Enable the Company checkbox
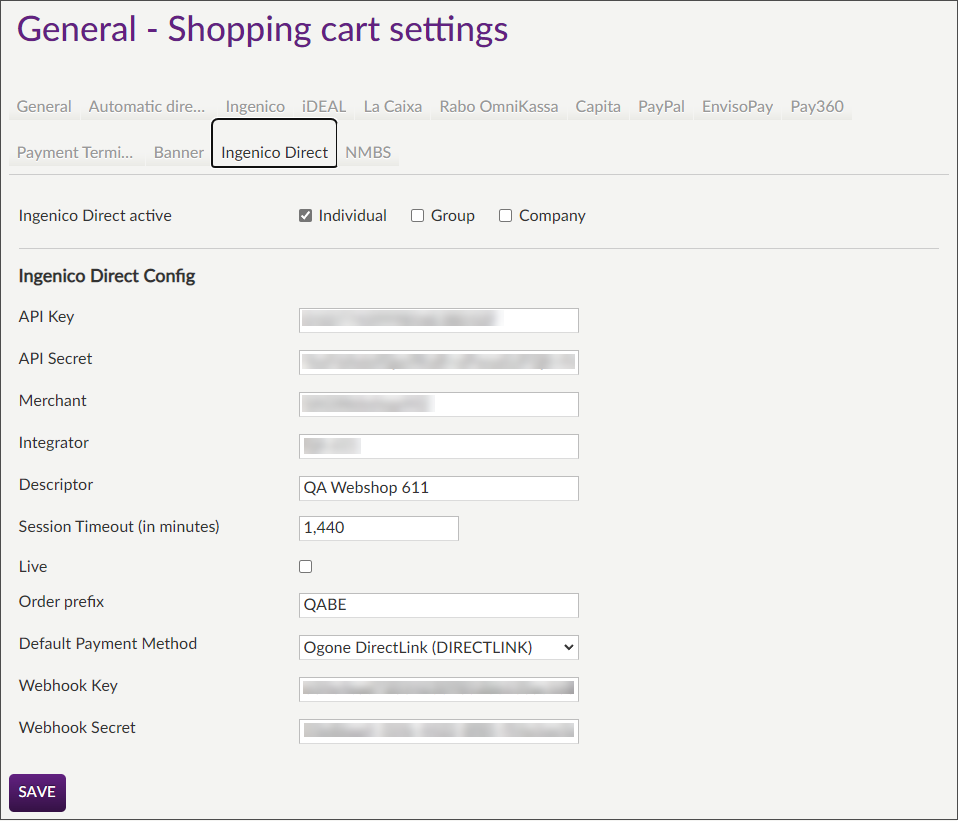Viewport: 958px width, 821px height. [505, 214]
